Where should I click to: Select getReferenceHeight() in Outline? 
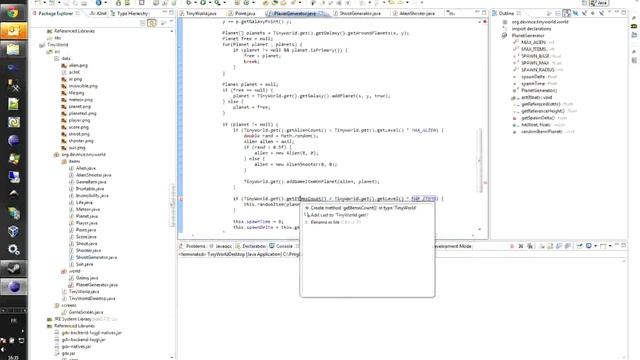pos(545,111)
